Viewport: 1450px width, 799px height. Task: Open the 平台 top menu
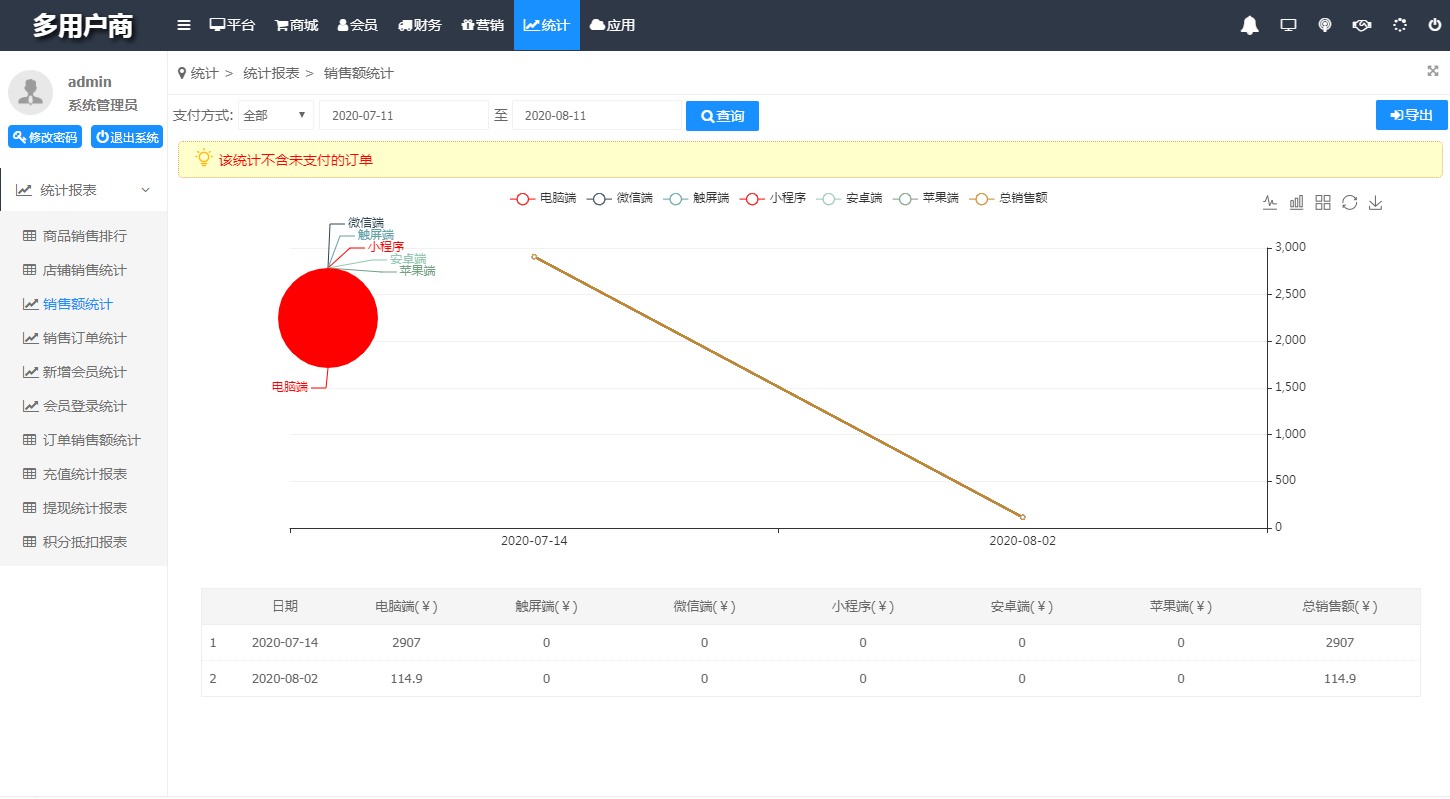[x=232, y=25]
